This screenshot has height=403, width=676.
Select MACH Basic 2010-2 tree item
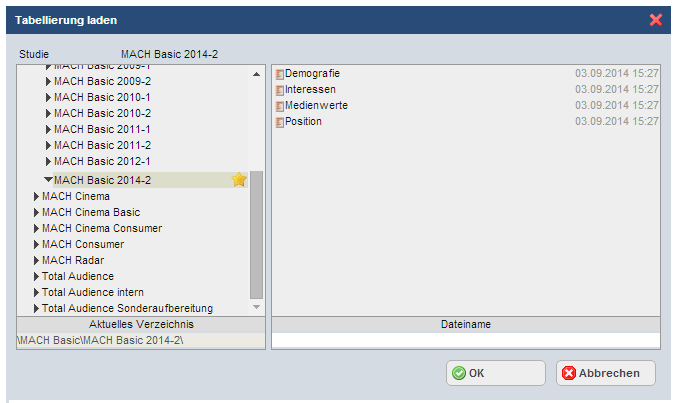102,113
